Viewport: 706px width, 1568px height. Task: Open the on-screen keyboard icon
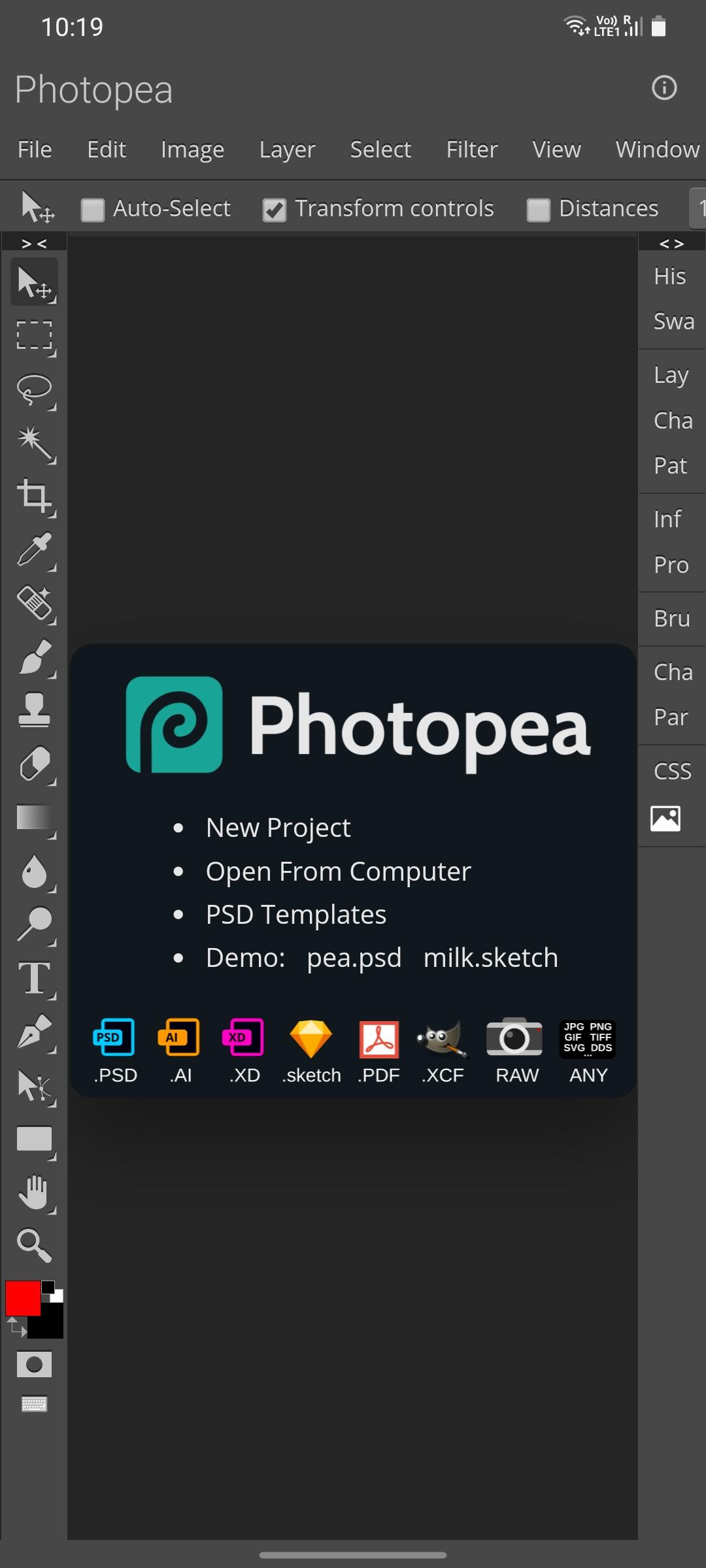[x=34, y=1403]
